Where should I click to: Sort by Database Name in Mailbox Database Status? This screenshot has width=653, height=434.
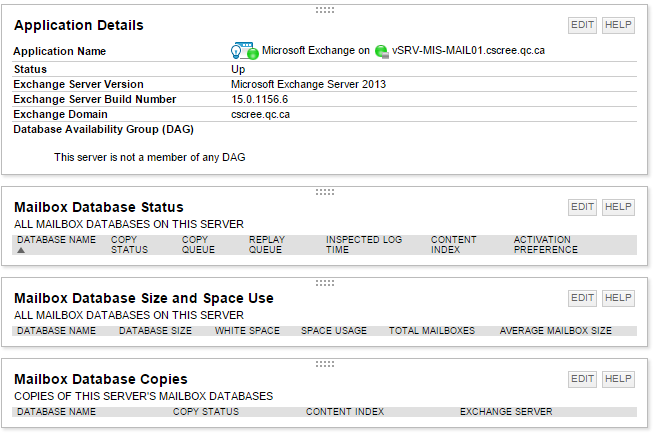(x=56, y=240)
